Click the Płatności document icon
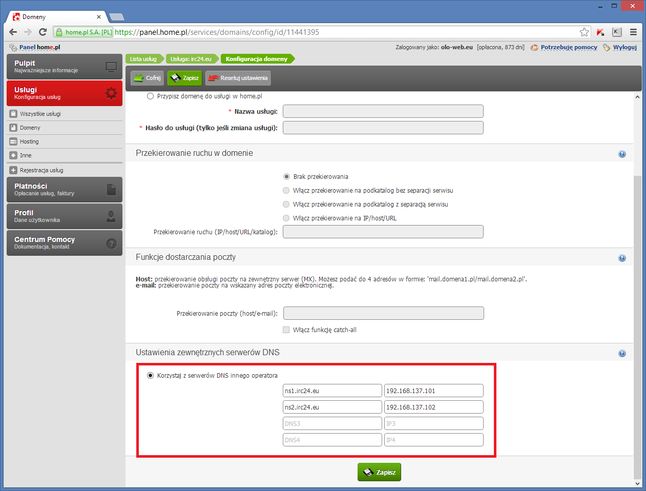The image size is (646, 491). point(111,189)
